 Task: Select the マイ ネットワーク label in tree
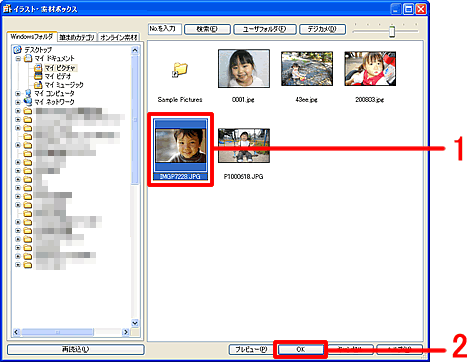pyautogui.click(x=54, y=102)
